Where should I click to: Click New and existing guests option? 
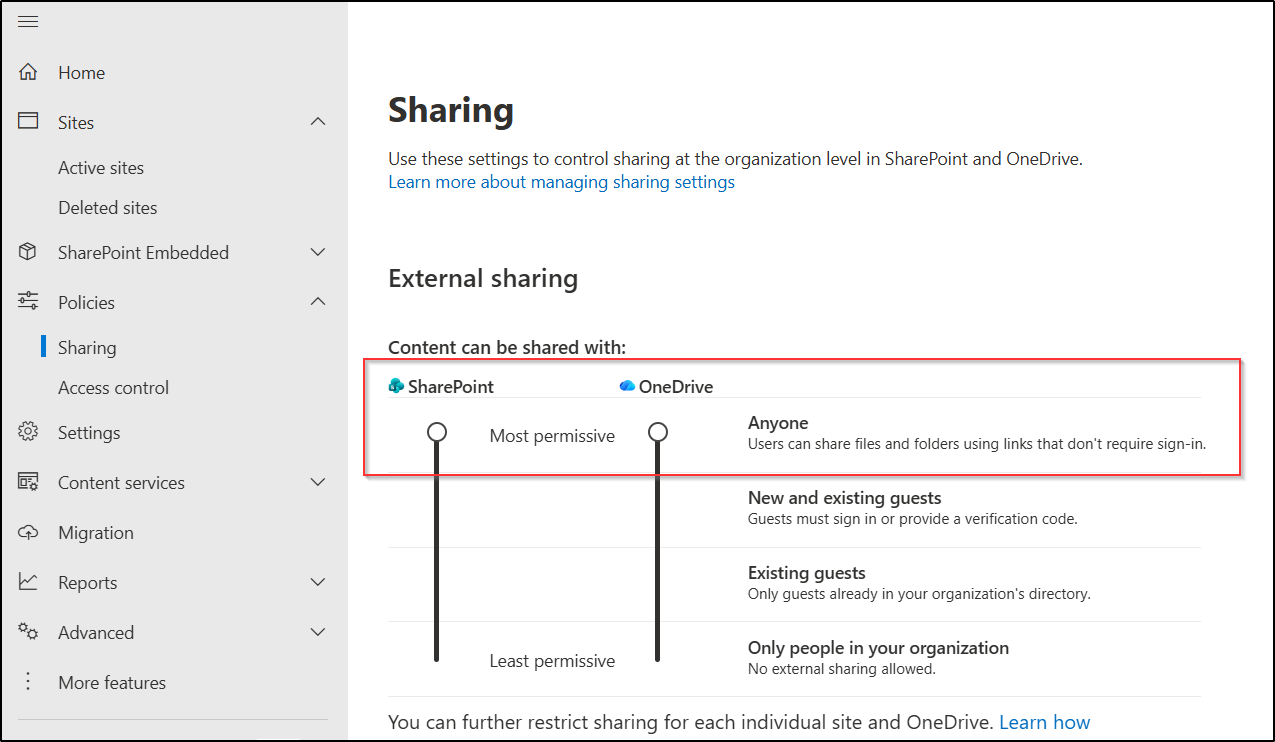click(845, 497)
